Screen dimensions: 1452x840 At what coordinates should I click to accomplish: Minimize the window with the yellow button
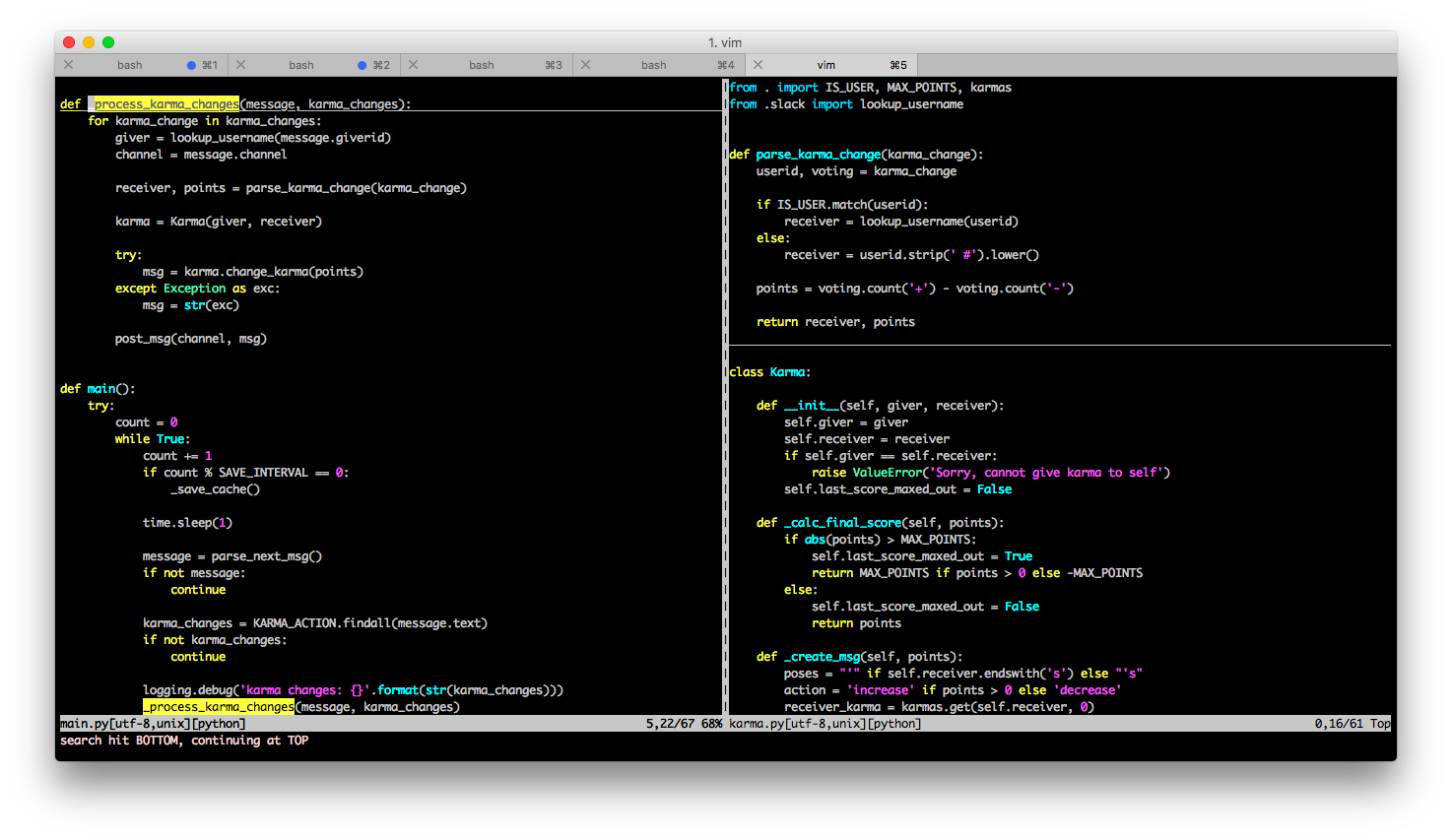(89, 42)
